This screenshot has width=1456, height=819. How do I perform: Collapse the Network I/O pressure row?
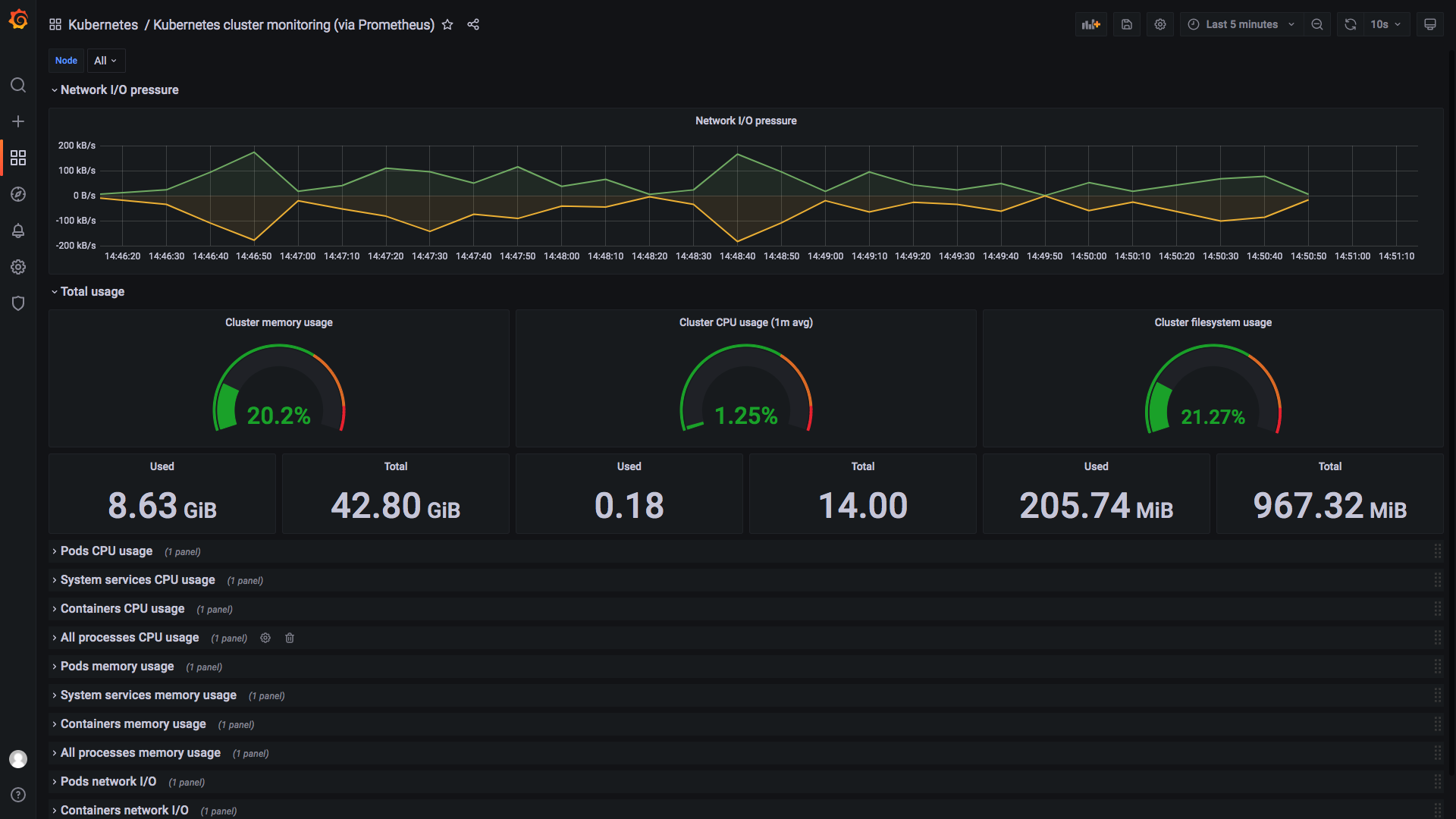[115, 89]
